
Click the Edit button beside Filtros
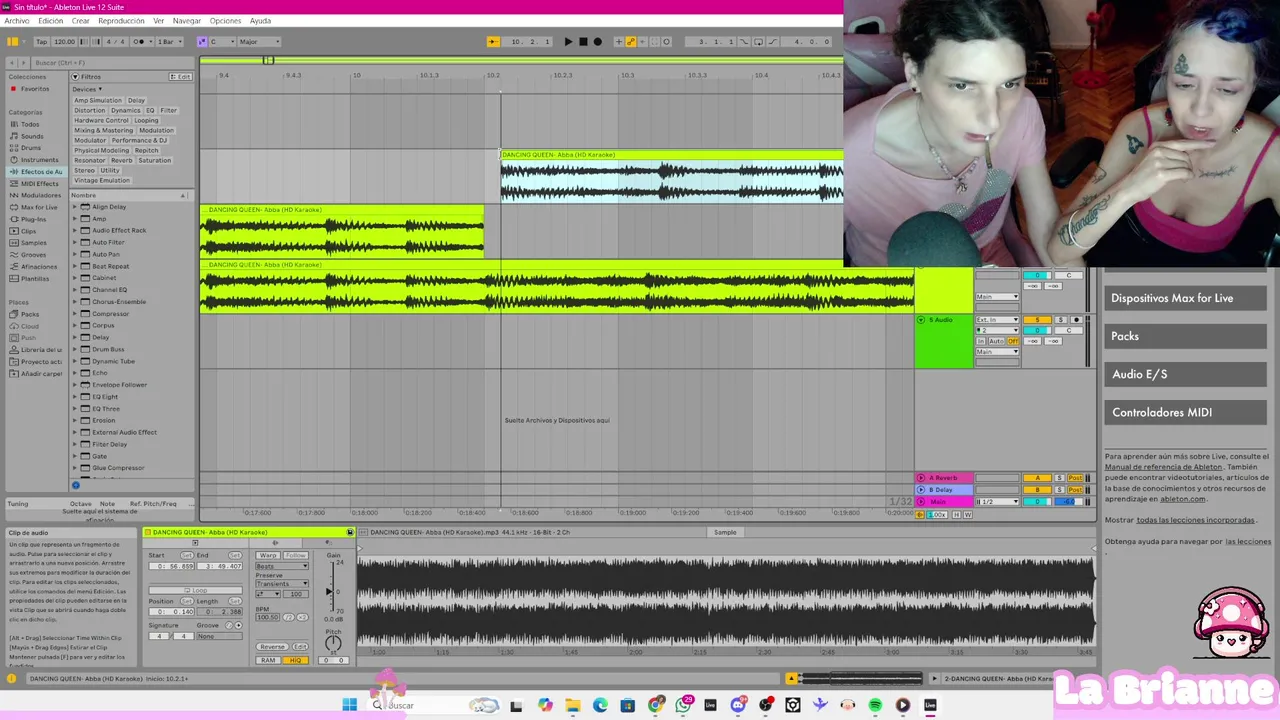181,77
